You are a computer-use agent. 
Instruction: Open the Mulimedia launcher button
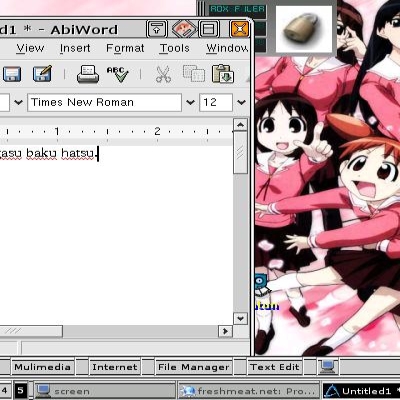click(x=43, y=367)
